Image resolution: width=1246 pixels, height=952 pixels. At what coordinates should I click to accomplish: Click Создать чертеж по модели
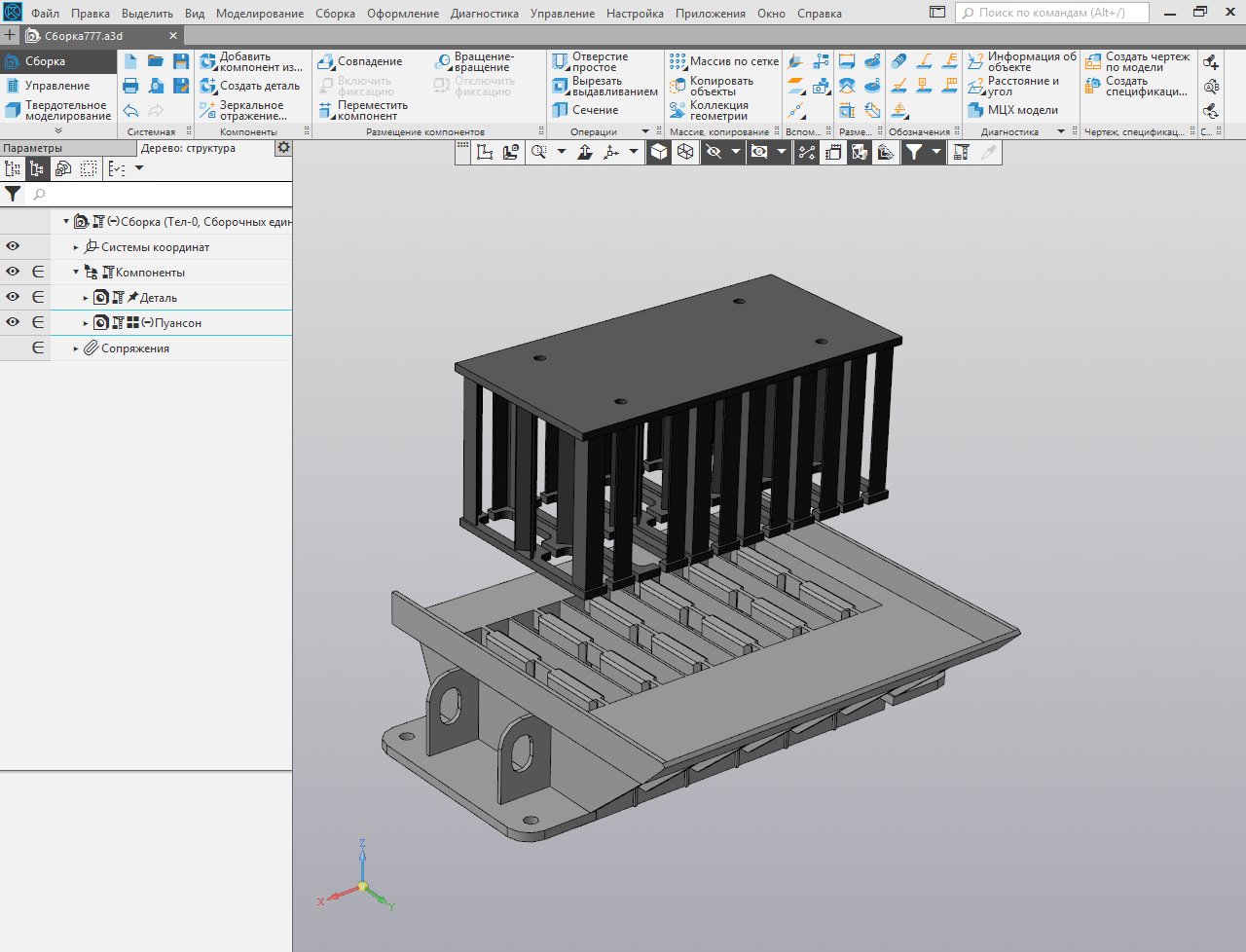coord(1138,61)
